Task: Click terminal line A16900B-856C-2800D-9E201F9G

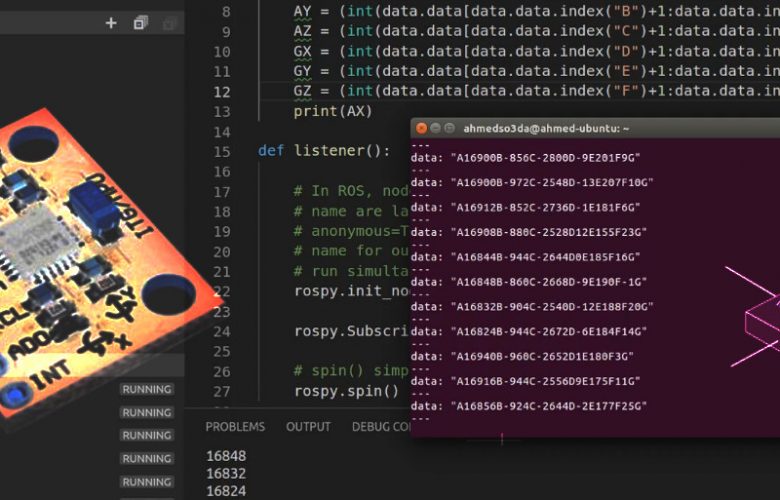Action: pos(525,158)
